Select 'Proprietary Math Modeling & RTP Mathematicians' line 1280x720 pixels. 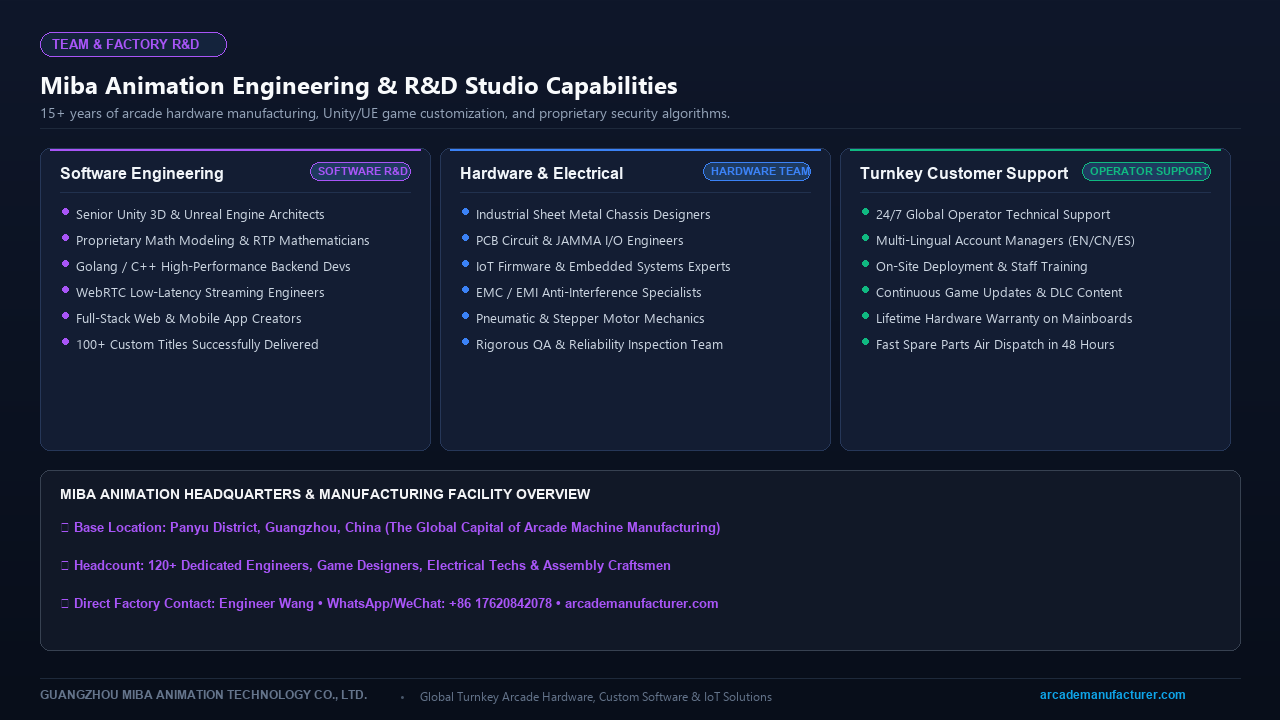coord(223,241)
